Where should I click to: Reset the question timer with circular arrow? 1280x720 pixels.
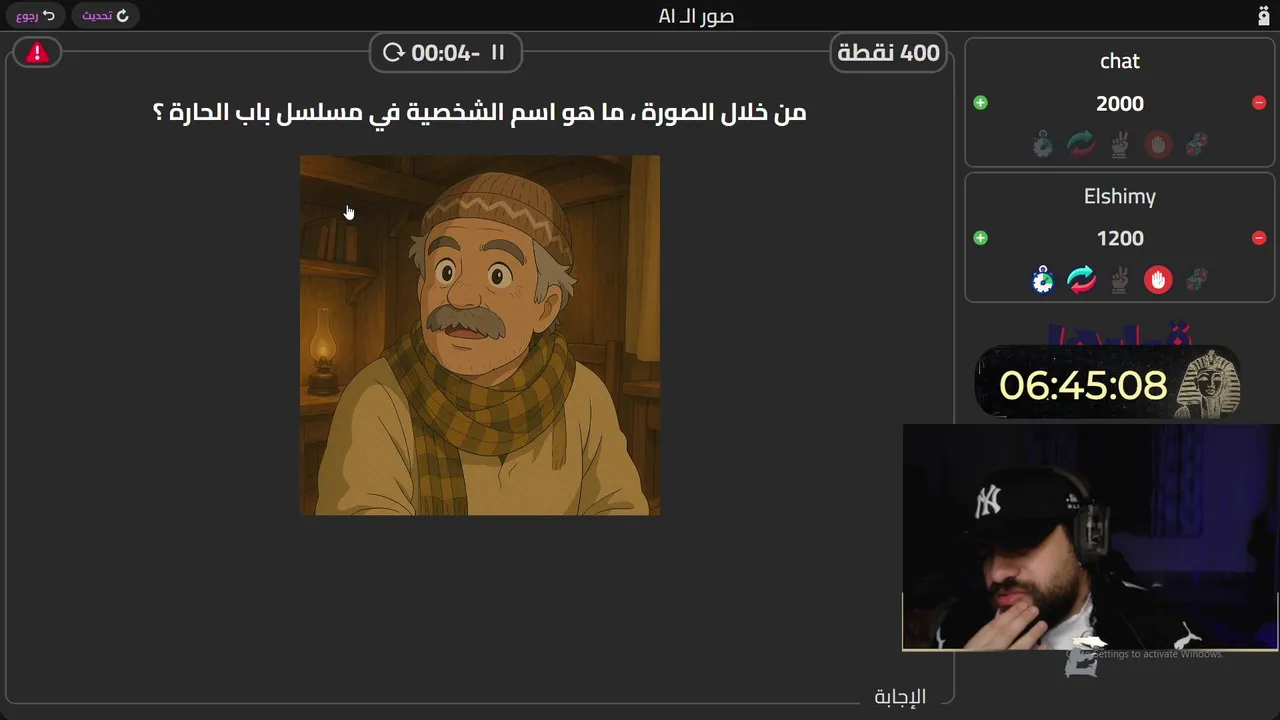(393, 53)
